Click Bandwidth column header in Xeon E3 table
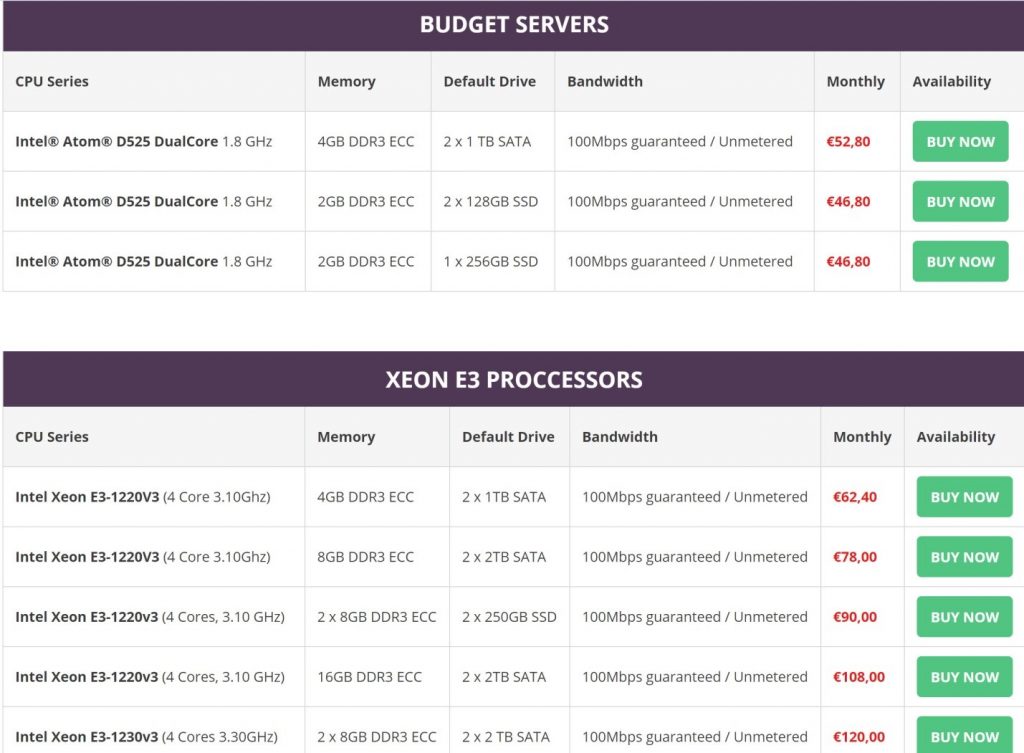The width and height of the screenshot is (1024, 753). (x=620, y=437)
